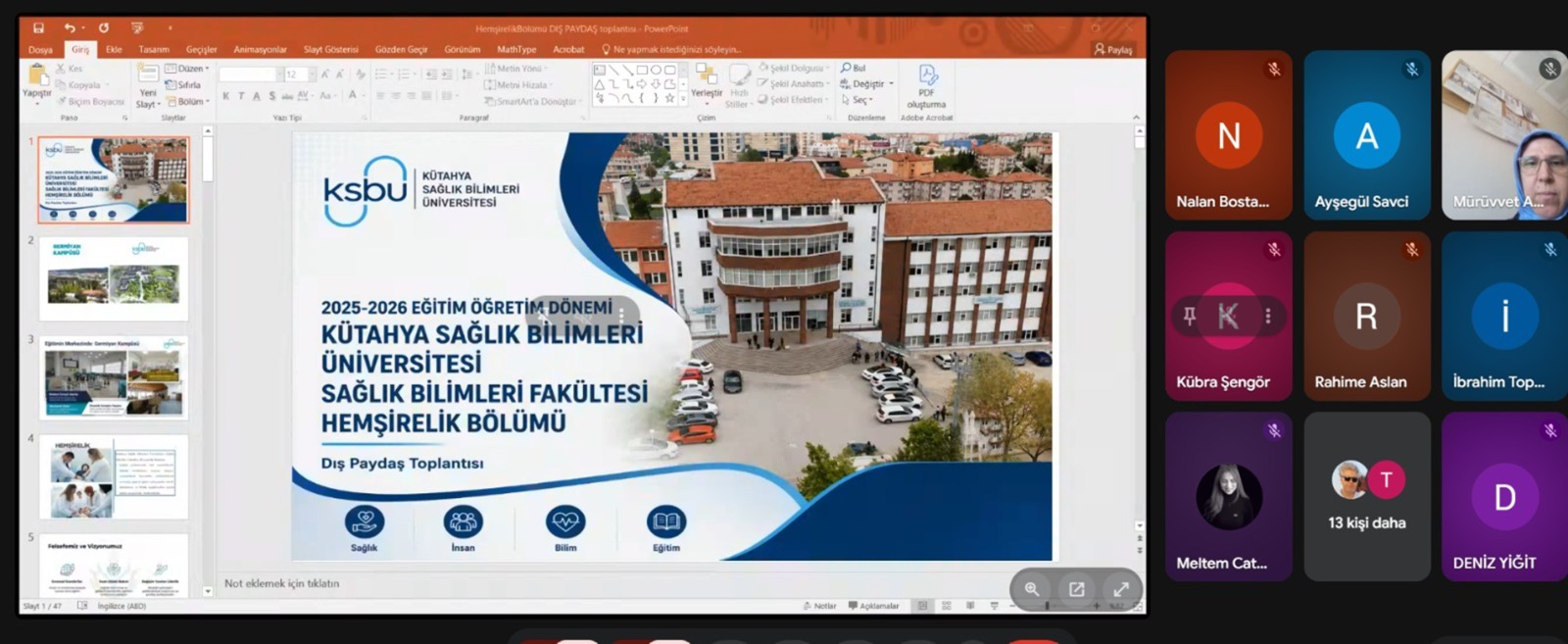Select the star shape in the shapes gallery
This screenshot has height=644, width=1568.
point(669,98)
